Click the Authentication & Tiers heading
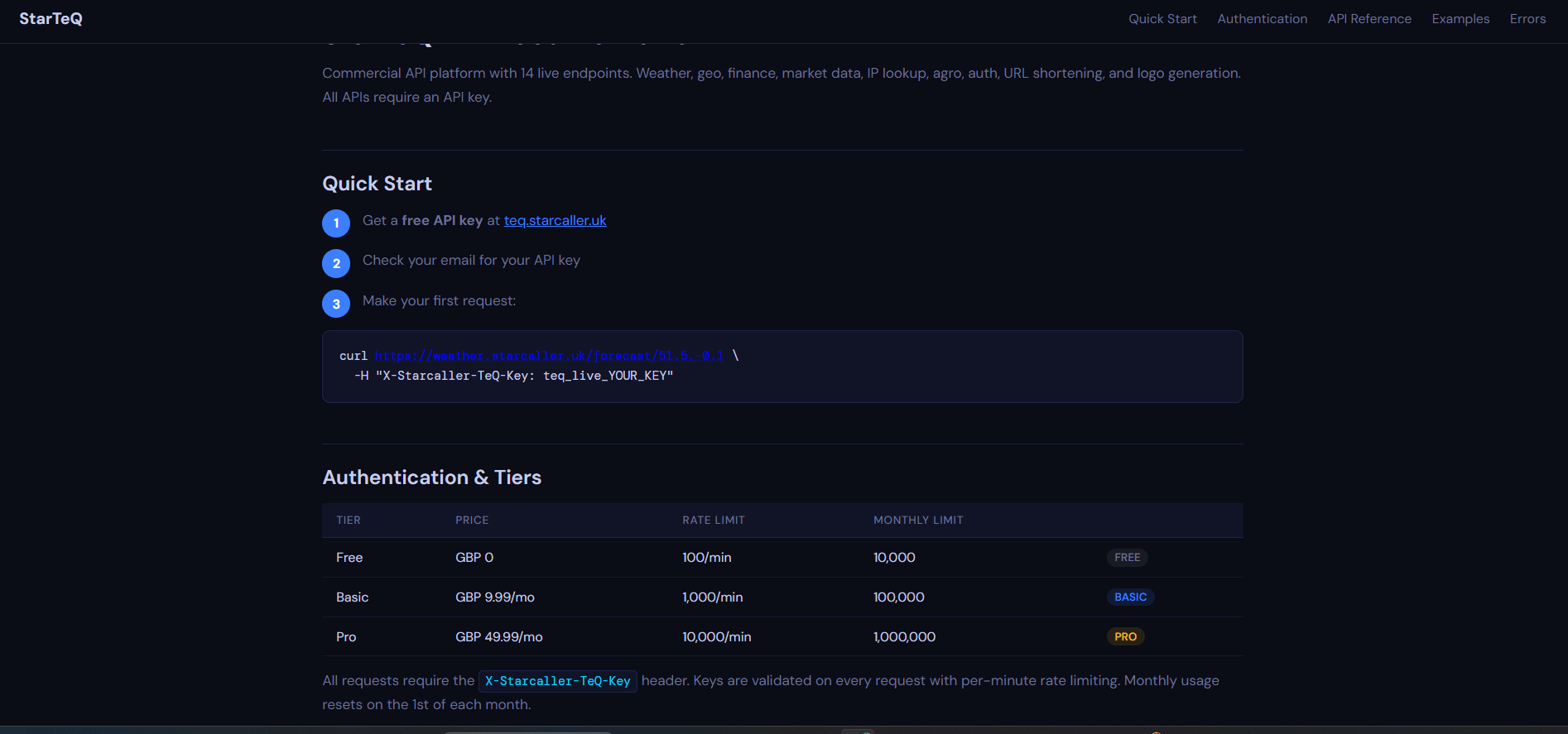This screenshot has height=734, width=1568. pos(431,477)
